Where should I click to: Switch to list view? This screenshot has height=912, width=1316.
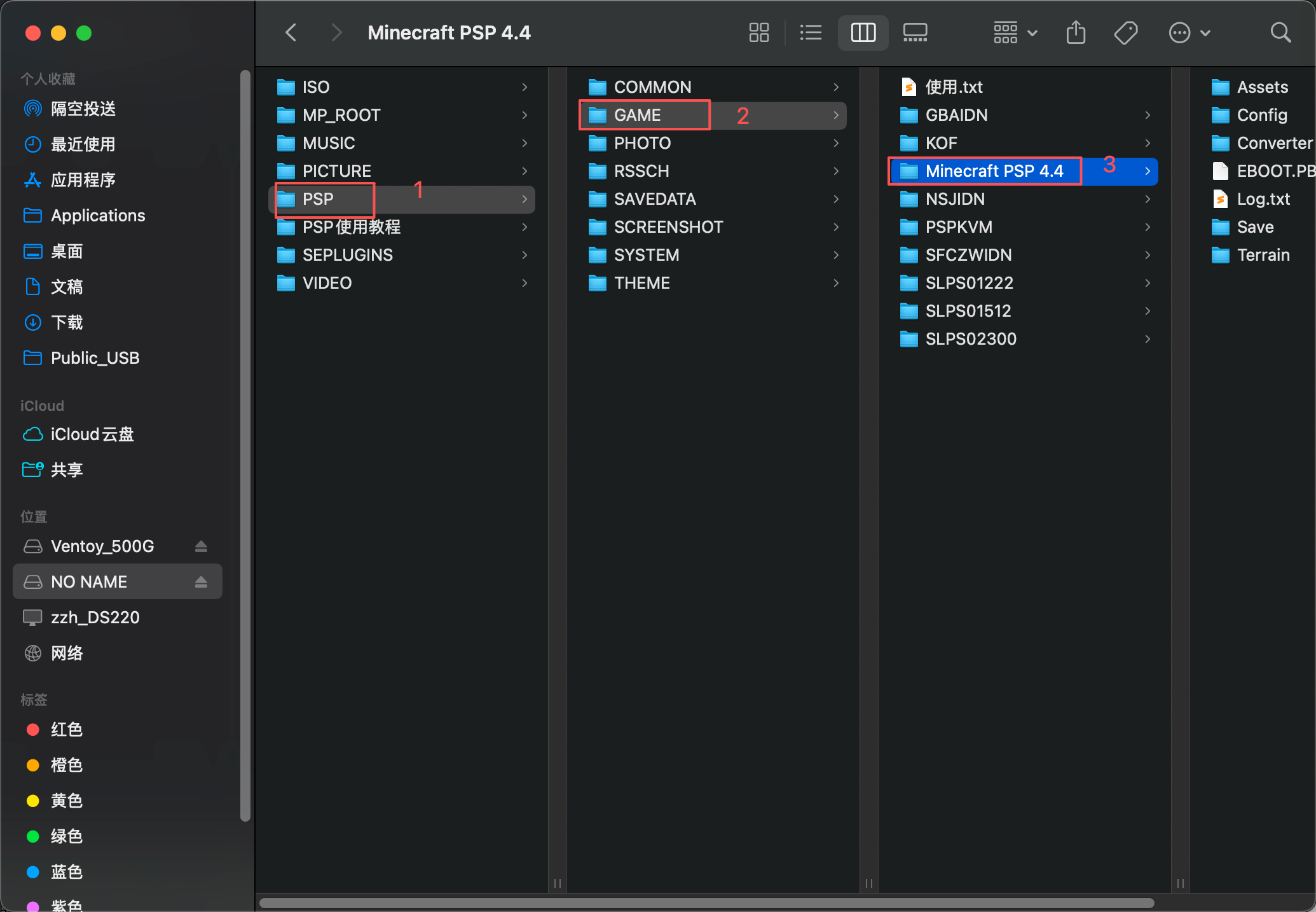pyautogui.click(x=811, y=32)
